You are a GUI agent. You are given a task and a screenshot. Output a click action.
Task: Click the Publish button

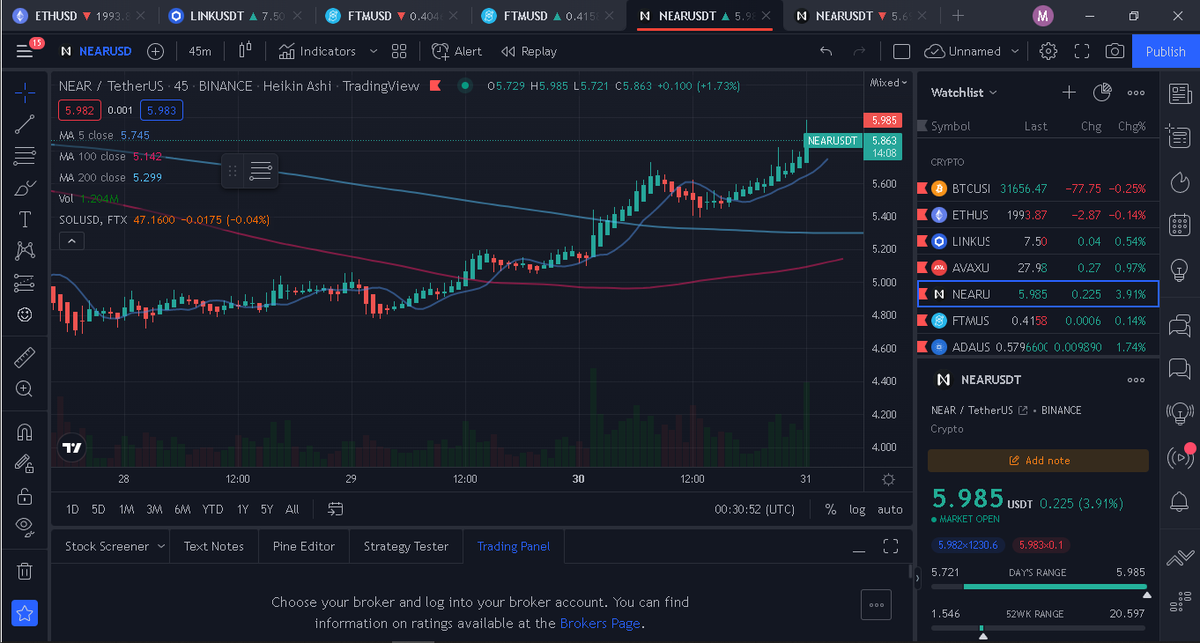(x=1165, y=51)
